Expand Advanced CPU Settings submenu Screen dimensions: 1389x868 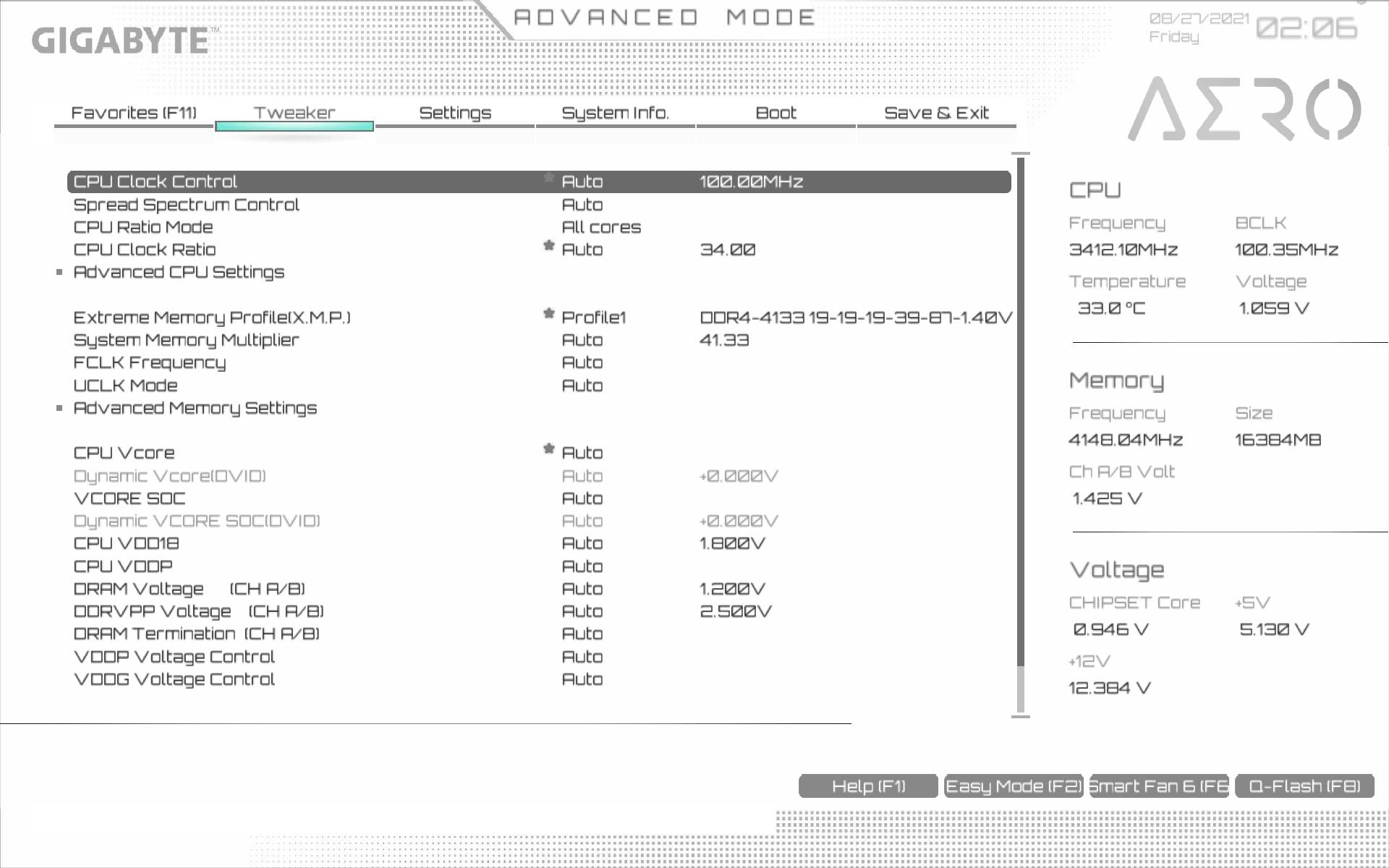[x=179, y=272]
